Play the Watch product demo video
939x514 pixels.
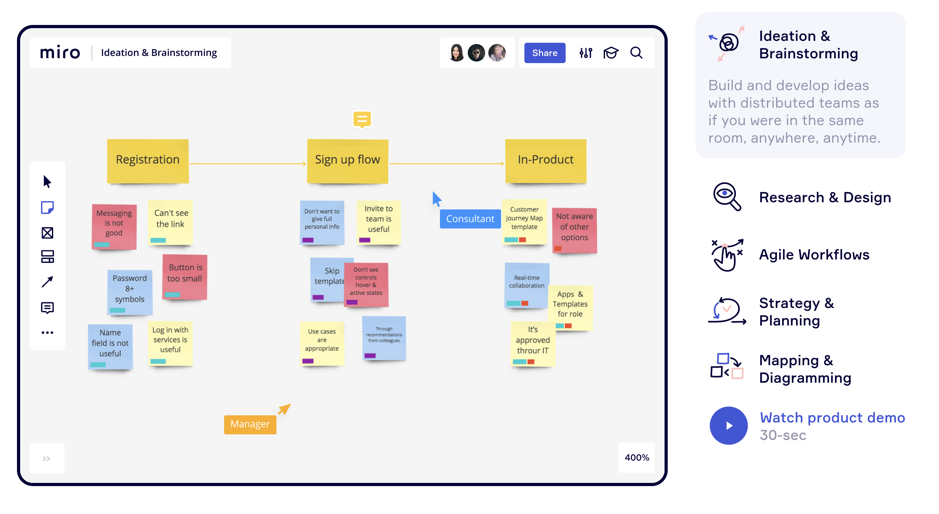(x=729, y=426)
